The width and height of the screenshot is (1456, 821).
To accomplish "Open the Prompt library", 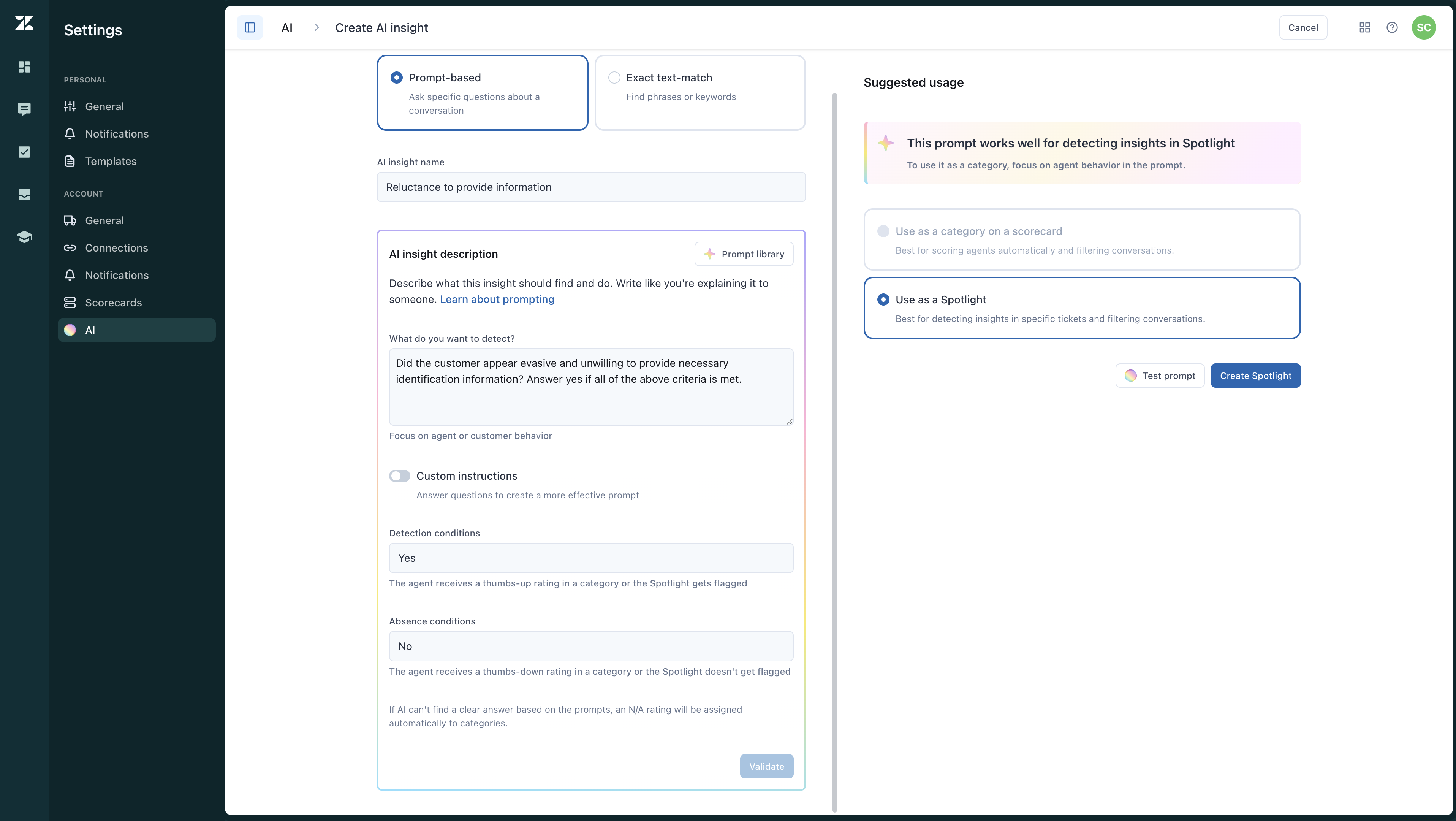I will (744, 254).
